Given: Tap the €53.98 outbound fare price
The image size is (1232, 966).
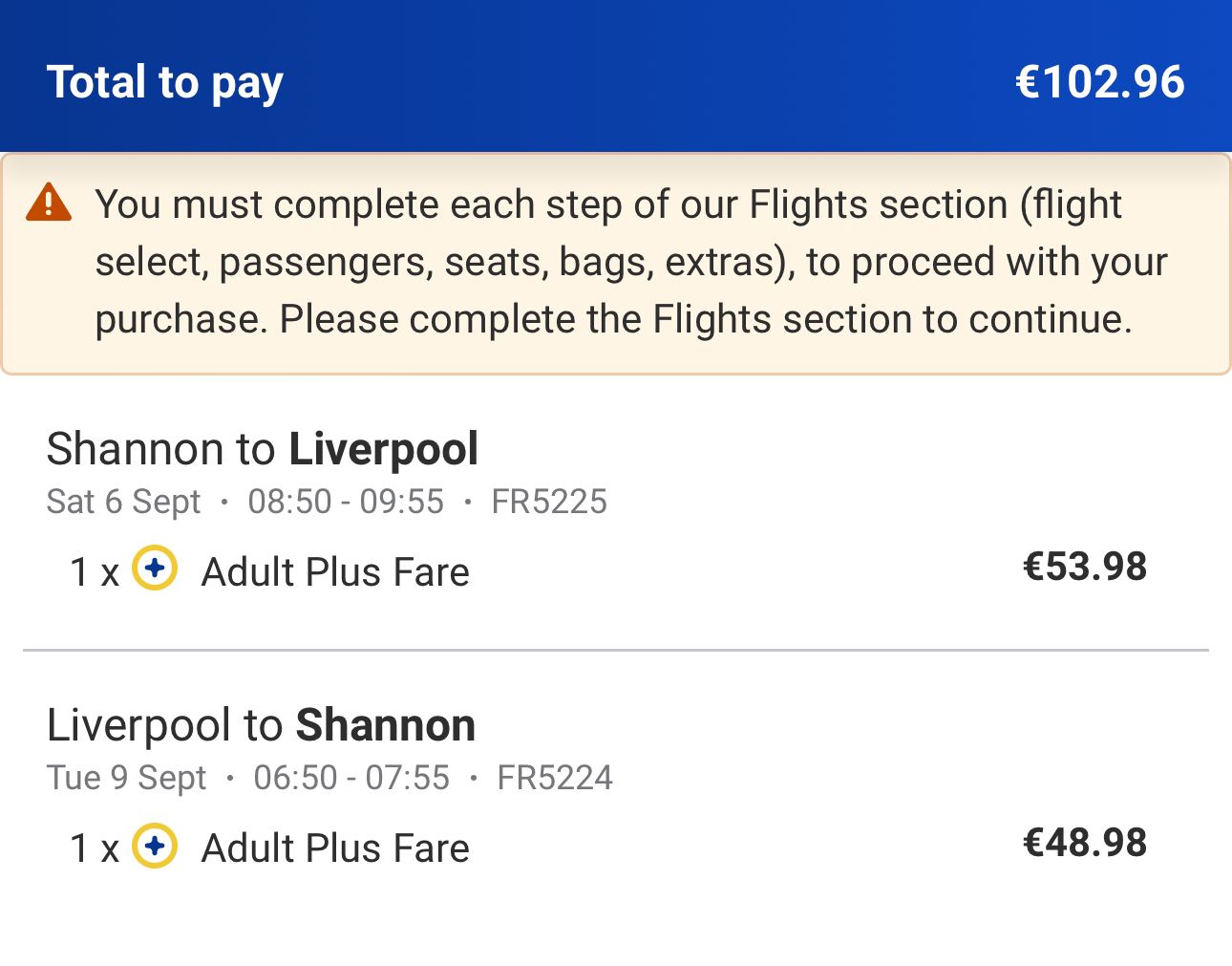Looking at the screenshot, I should click(x=1085, y=567).
